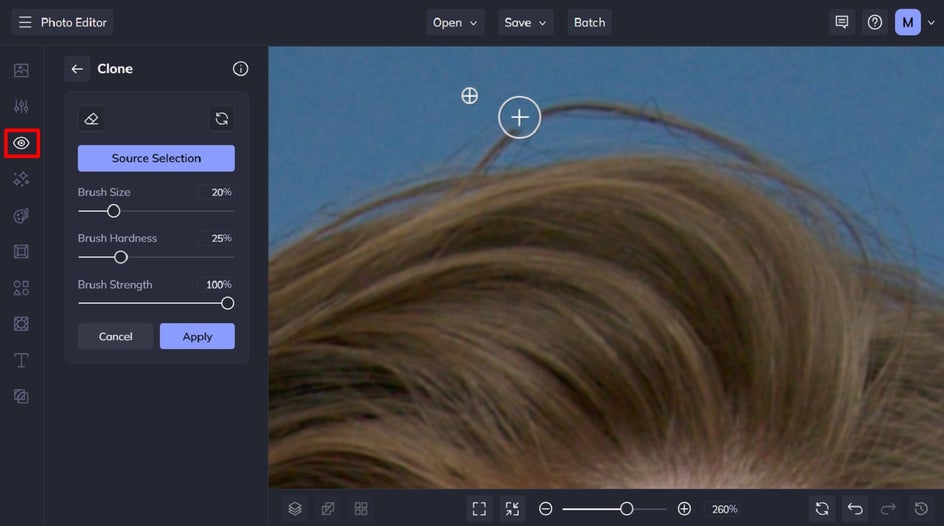Viewport: 944px width, 526px height.
Task: Open the Text tool sidebar icon
Action: pyautogui.click(x=21, y=360)
